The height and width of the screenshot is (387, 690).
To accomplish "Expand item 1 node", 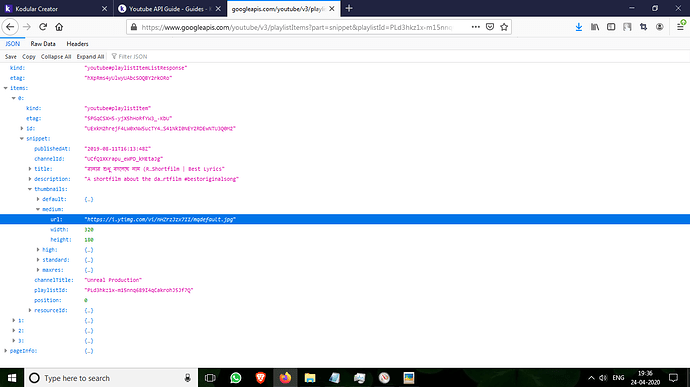I will [x=13, y=321].
